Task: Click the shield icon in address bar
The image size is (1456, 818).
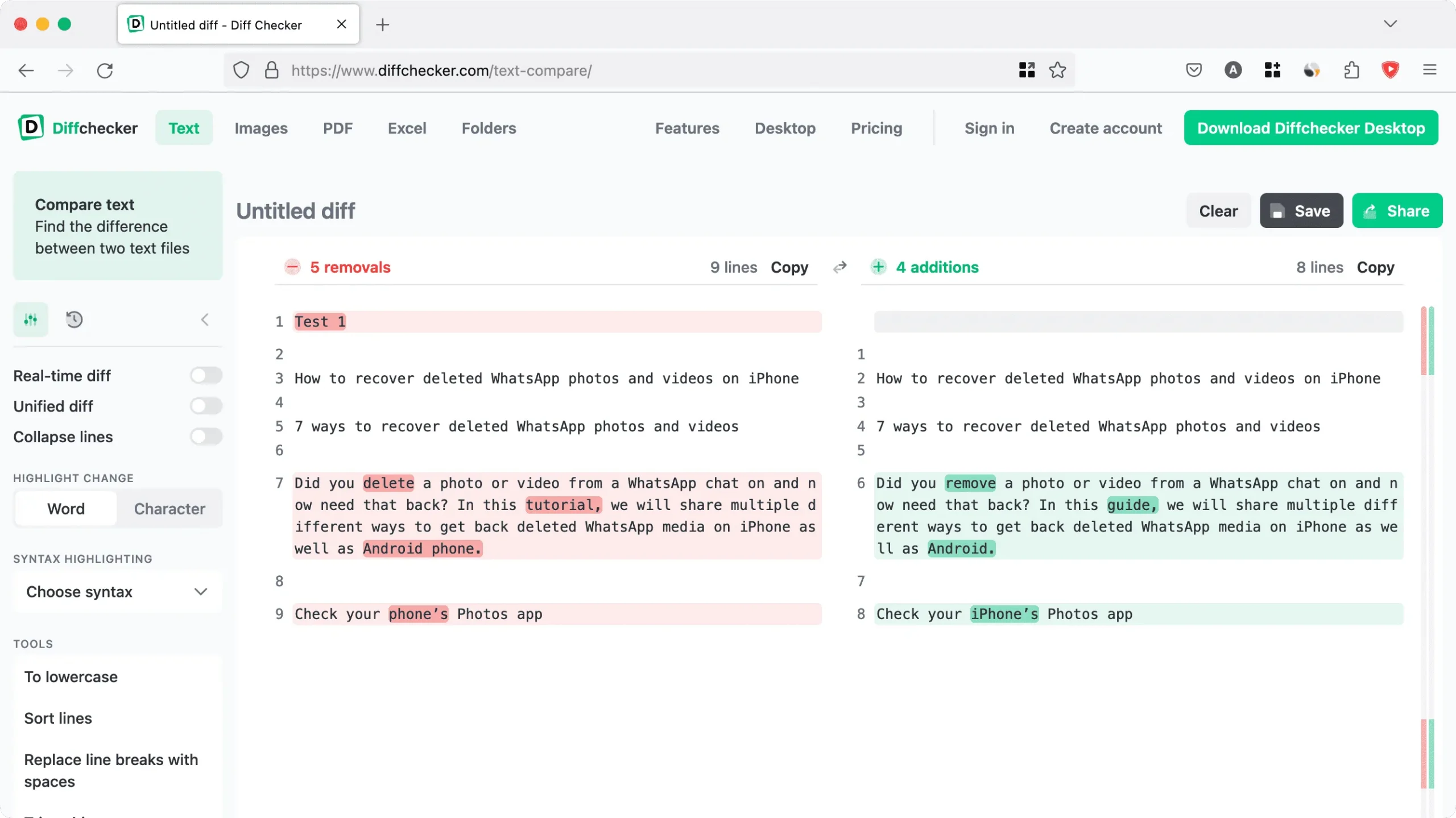Action: point(241,70)
